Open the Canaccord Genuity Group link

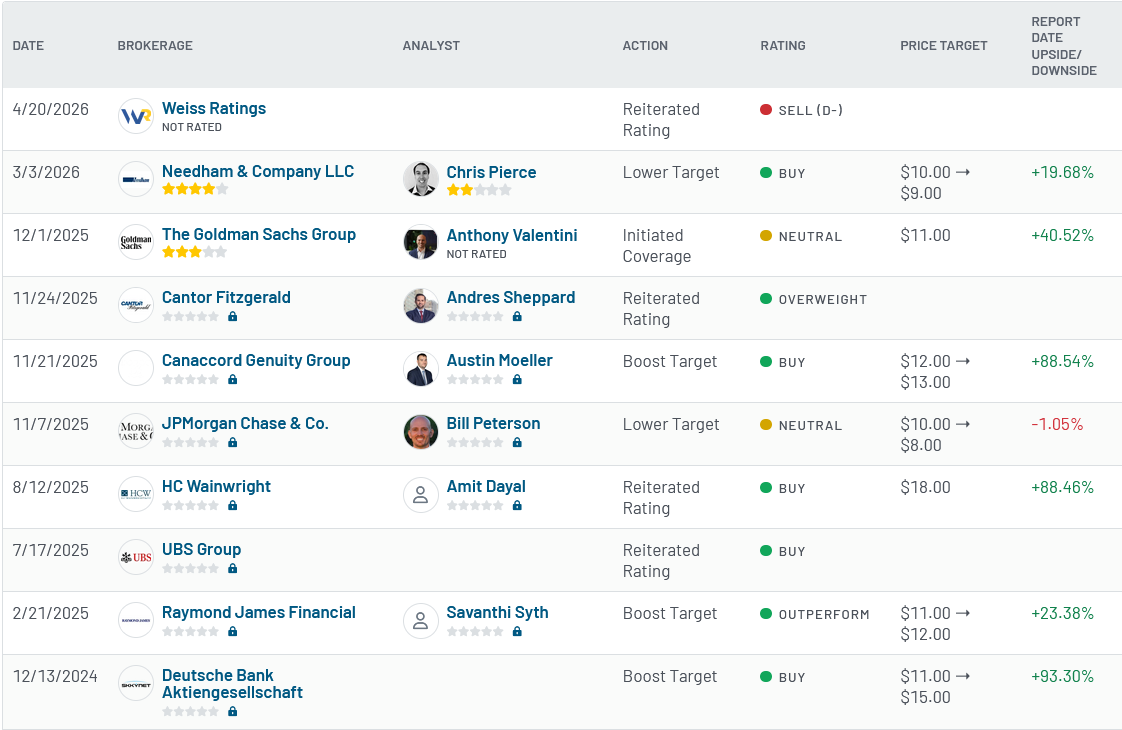pyautogui.click(x=256, y=360)
